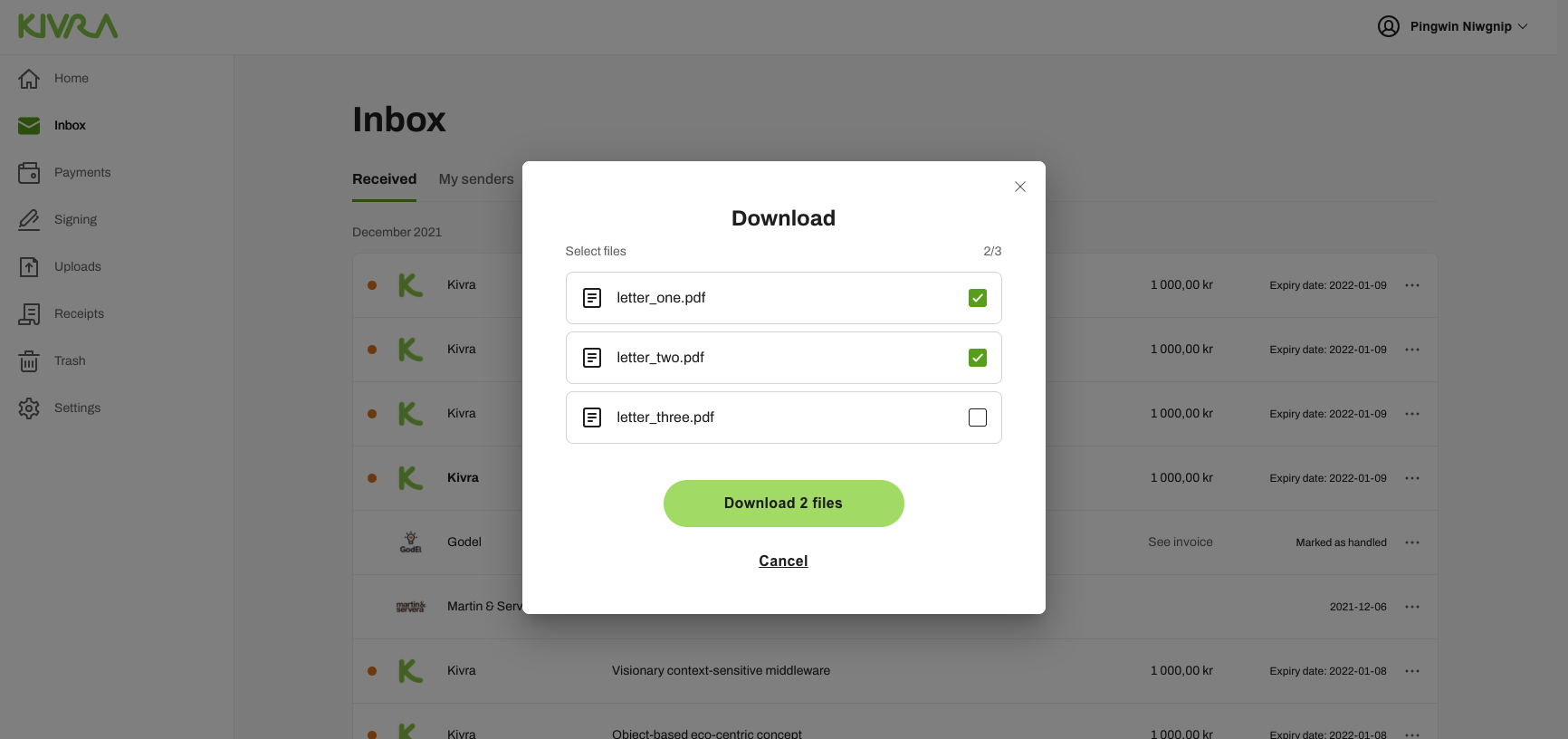Click the letter_one.pdf document icon
This screenshot has height=739, width=1568.
coord(592,298)
